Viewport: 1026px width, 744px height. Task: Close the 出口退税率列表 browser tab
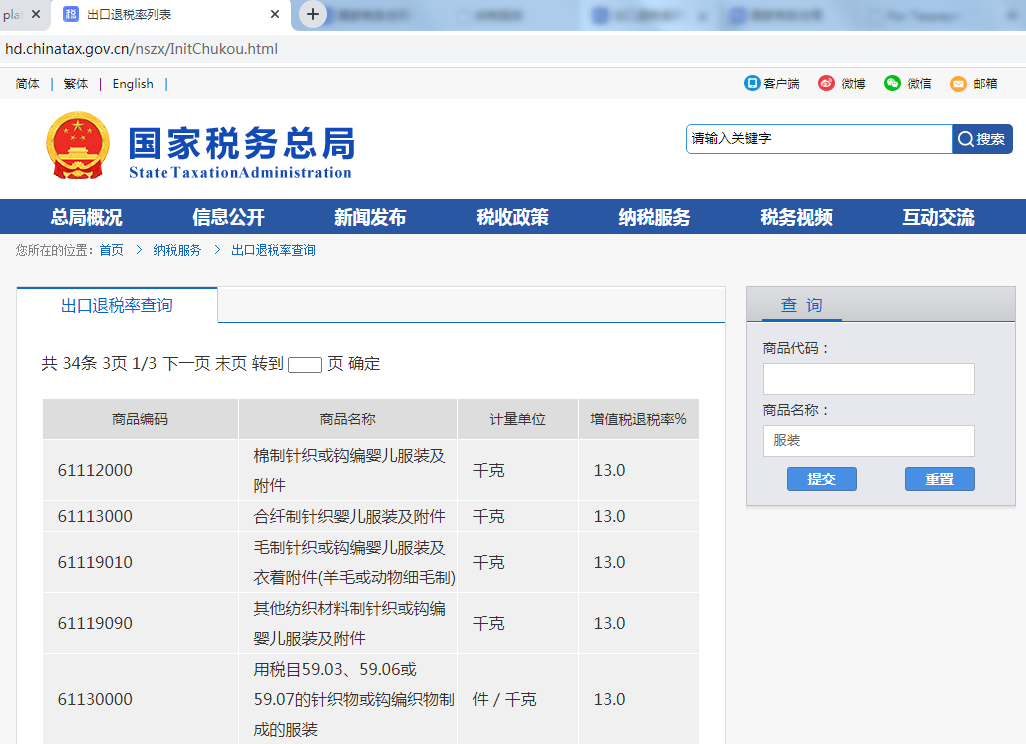[275, 14]
